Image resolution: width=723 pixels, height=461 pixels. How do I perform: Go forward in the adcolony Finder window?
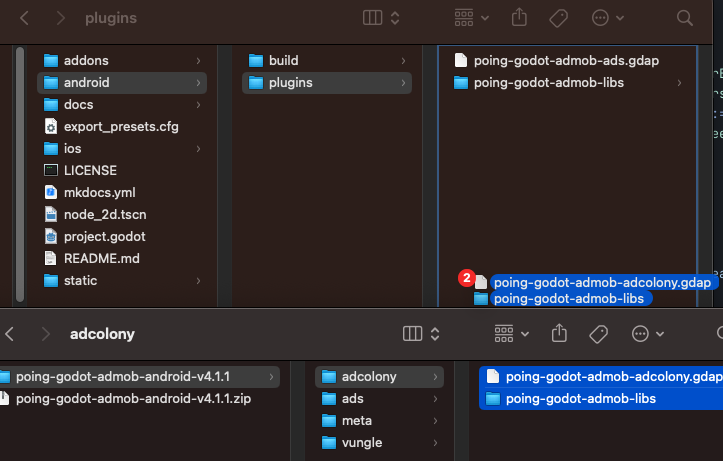click(x=45, y=334)
